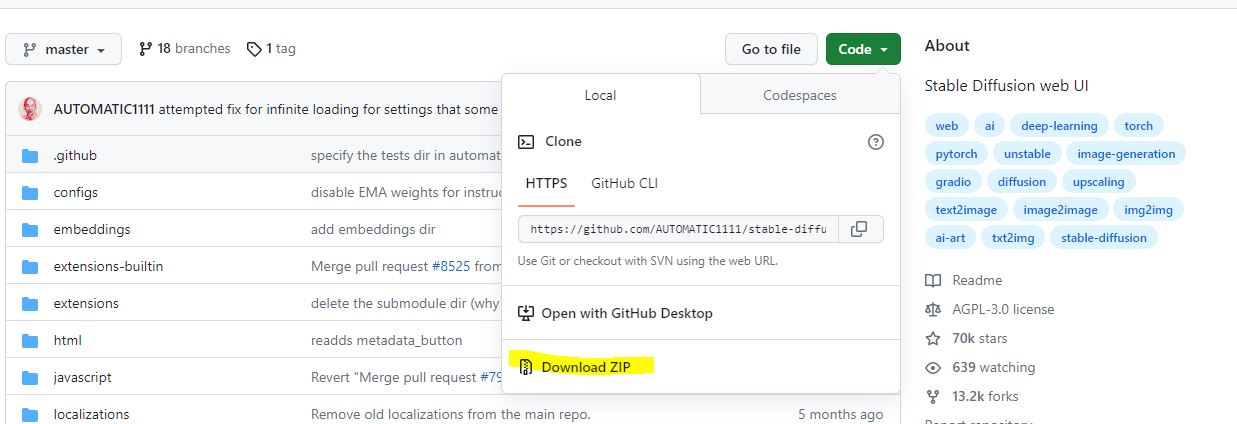This screenshot has height=424, width=1237.
Task: Click the '5 months ago' timestamp
Action: point(840,414)
